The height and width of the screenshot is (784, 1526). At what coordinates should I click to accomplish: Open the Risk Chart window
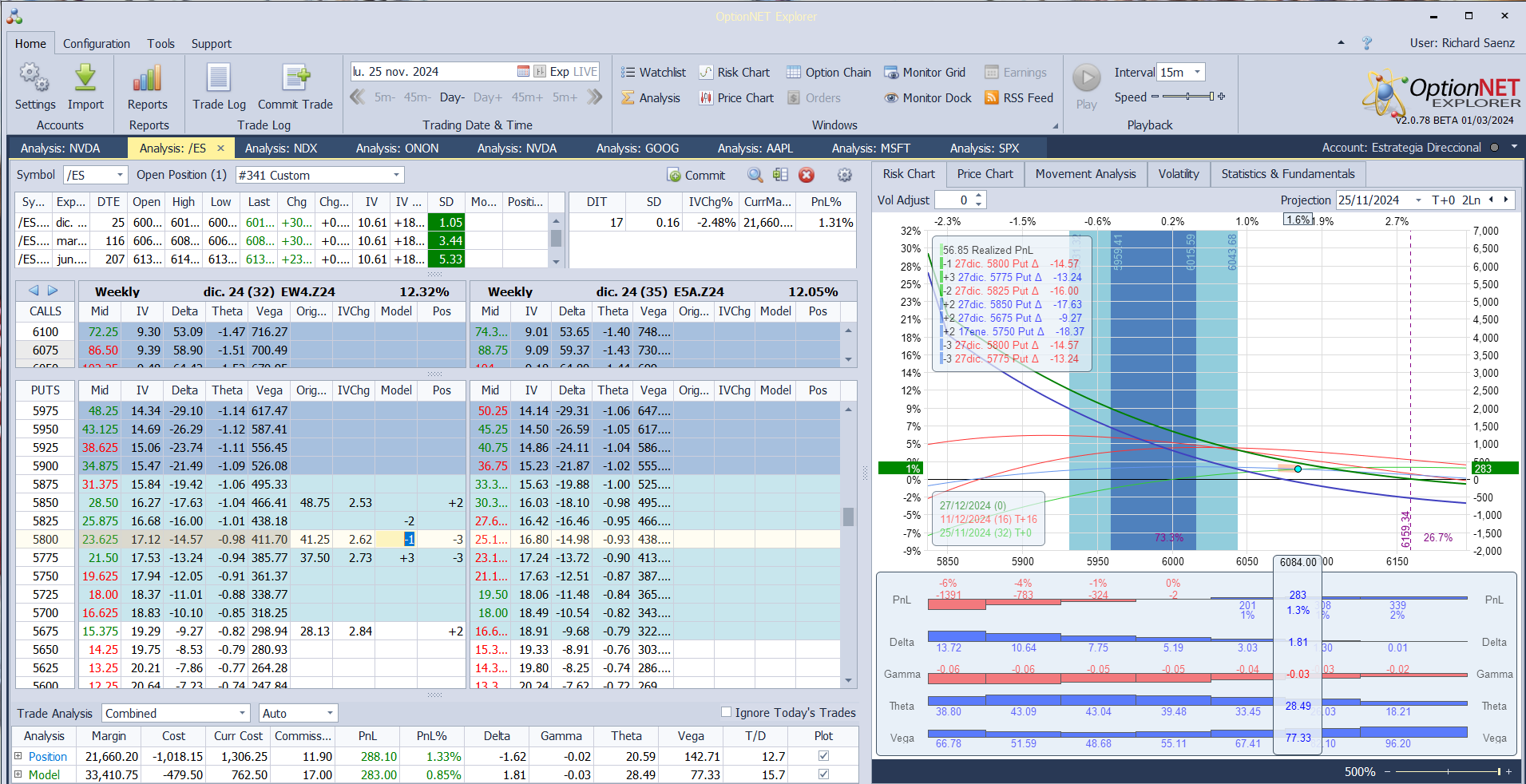735,73
